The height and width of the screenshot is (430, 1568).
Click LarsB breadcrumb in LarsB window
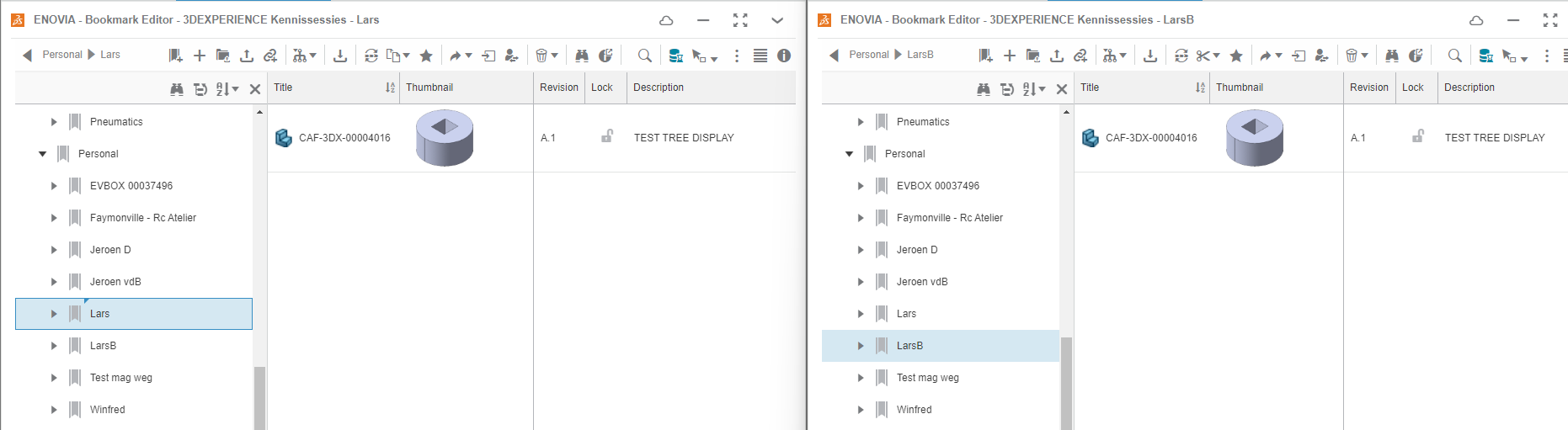pos(920,55)
